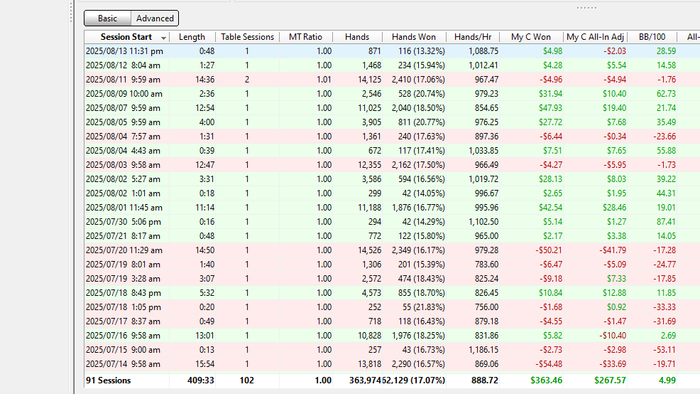The width and height of the screenshot is (700, 394).
Task: Click the -$41.79 All-In Adj value
Action: (x=612, y=251)
